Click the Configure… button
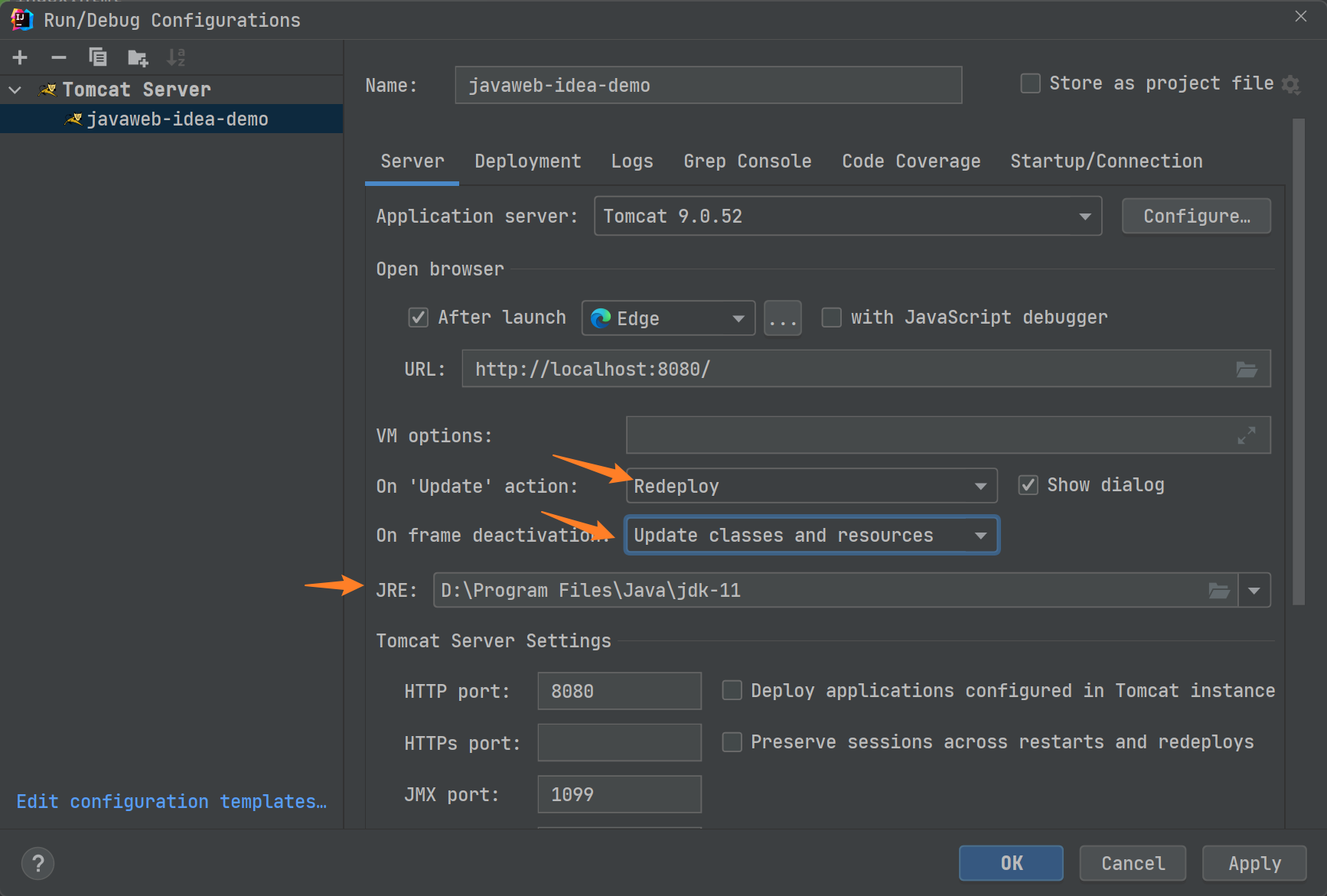 [1196, 217]
